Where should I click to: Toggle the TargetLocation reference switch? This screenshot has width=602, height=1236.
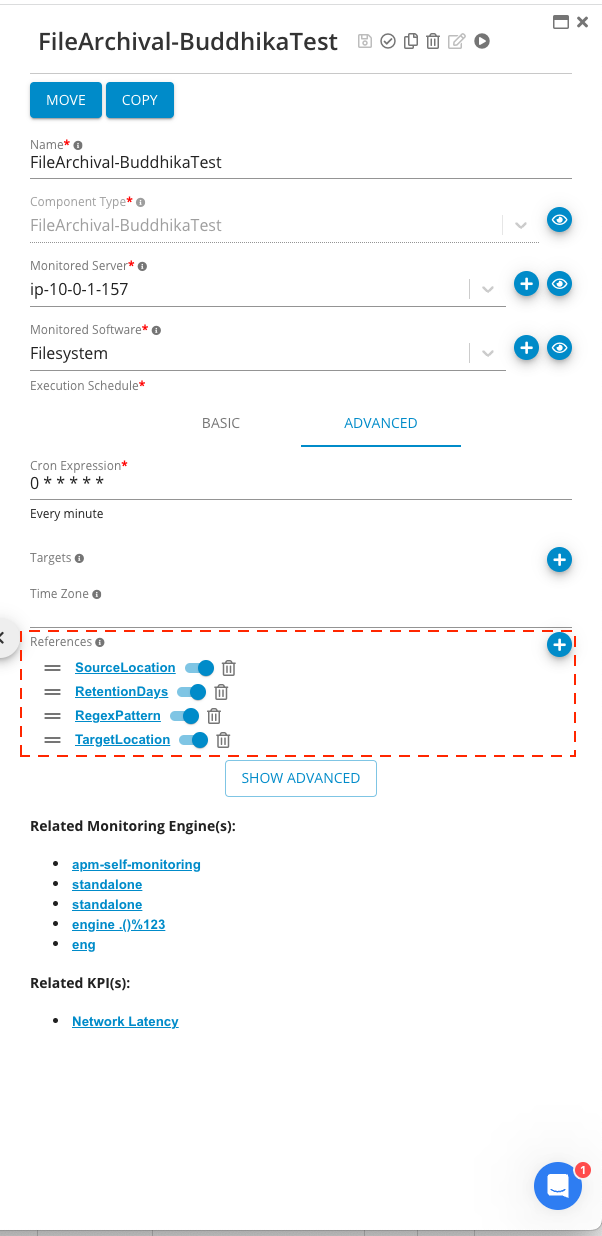click(x=194, y=740)
